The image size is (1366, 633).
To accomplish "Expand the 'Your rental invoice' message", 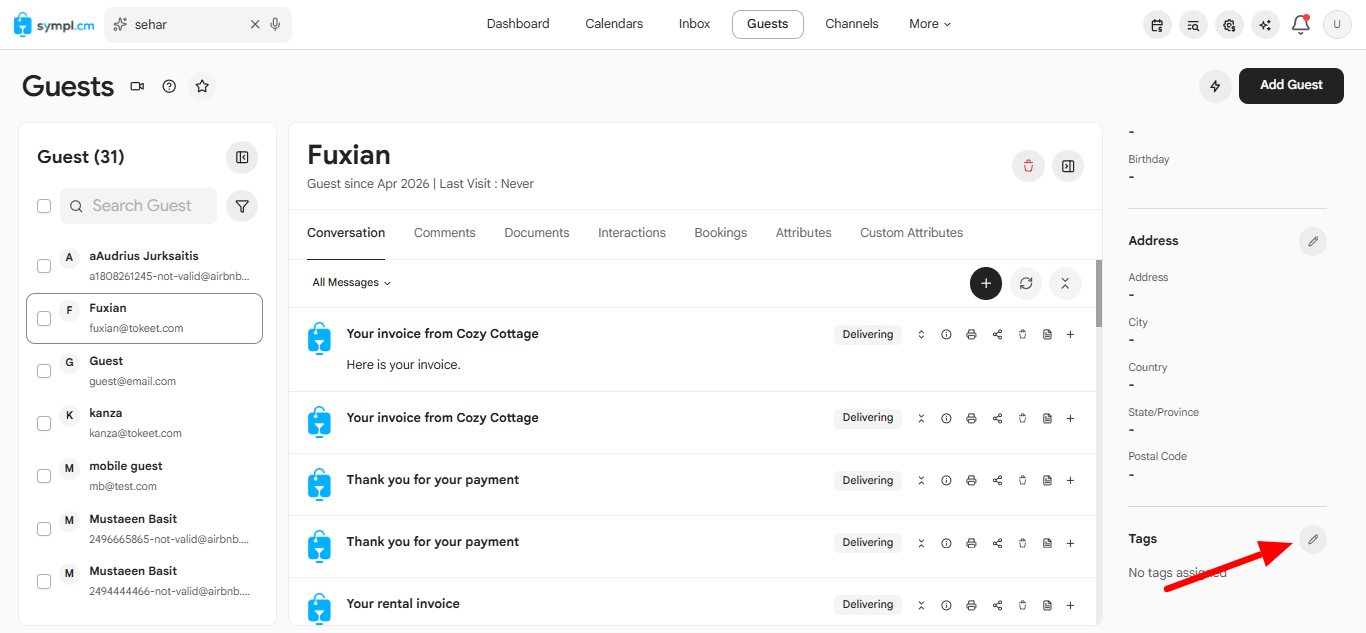I will 921,605.
